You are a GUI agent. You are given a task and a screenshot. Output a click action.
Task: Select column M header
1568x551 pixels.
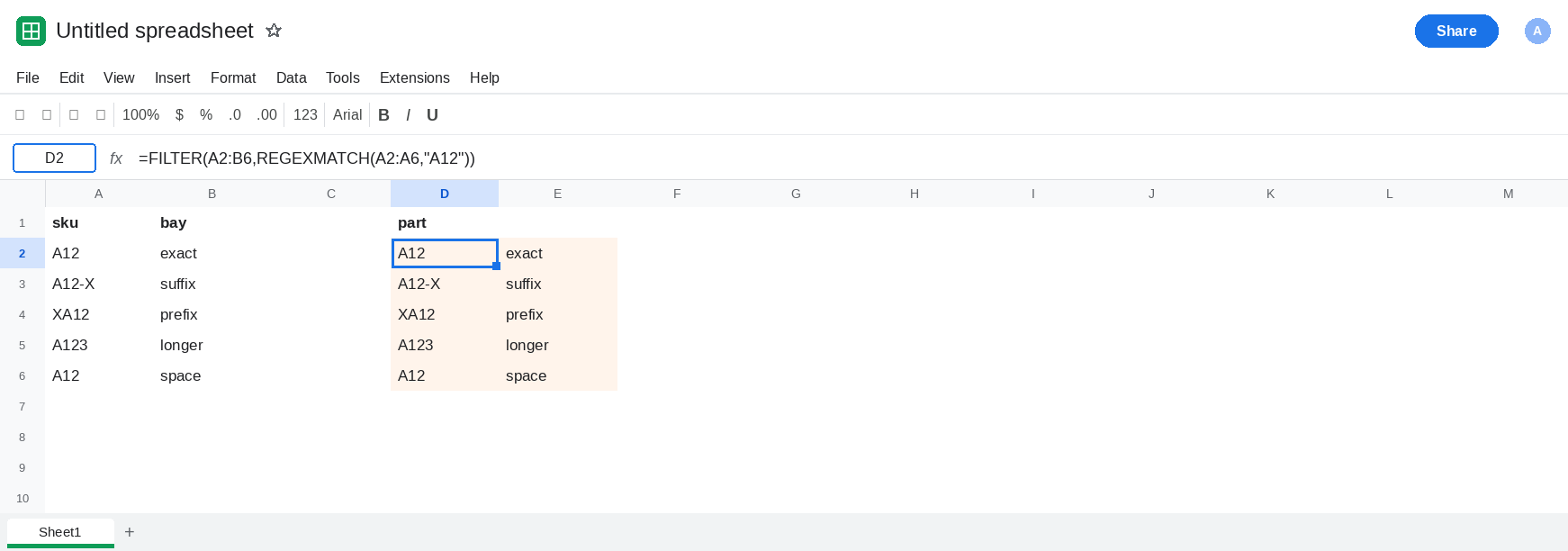click(1509, 194)
